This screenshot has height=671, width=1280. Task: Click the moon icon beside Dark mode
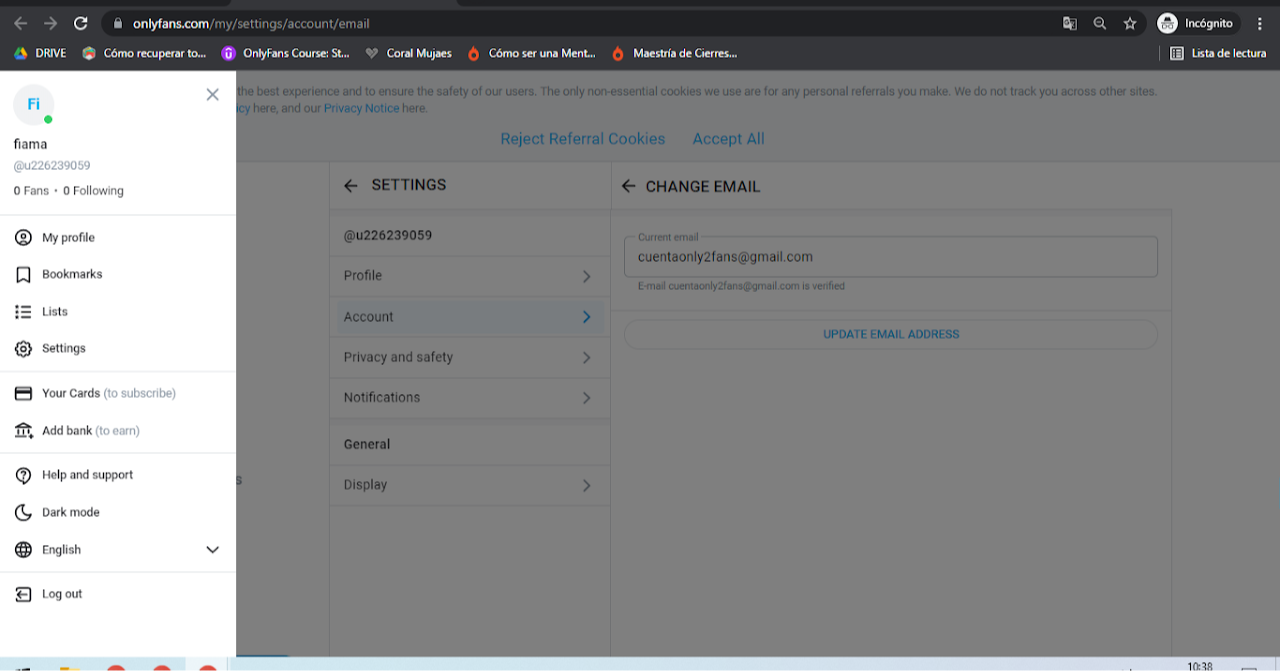pos(24,512)
